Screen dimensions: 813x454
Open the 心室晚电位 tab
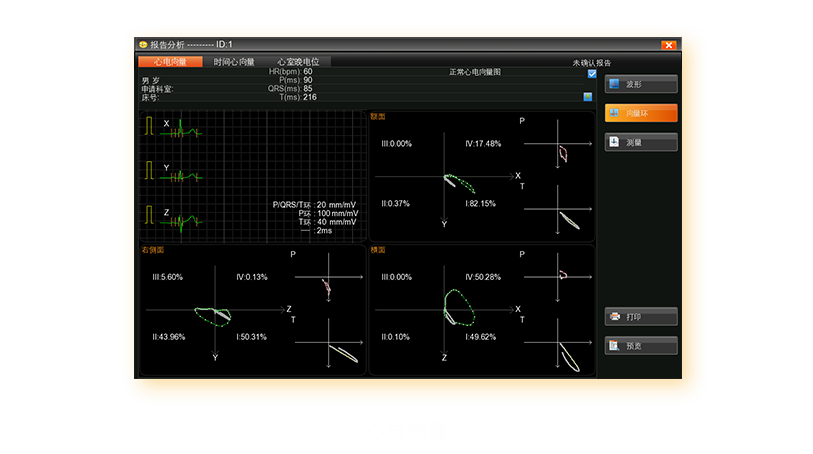click(x=298, y=62)
